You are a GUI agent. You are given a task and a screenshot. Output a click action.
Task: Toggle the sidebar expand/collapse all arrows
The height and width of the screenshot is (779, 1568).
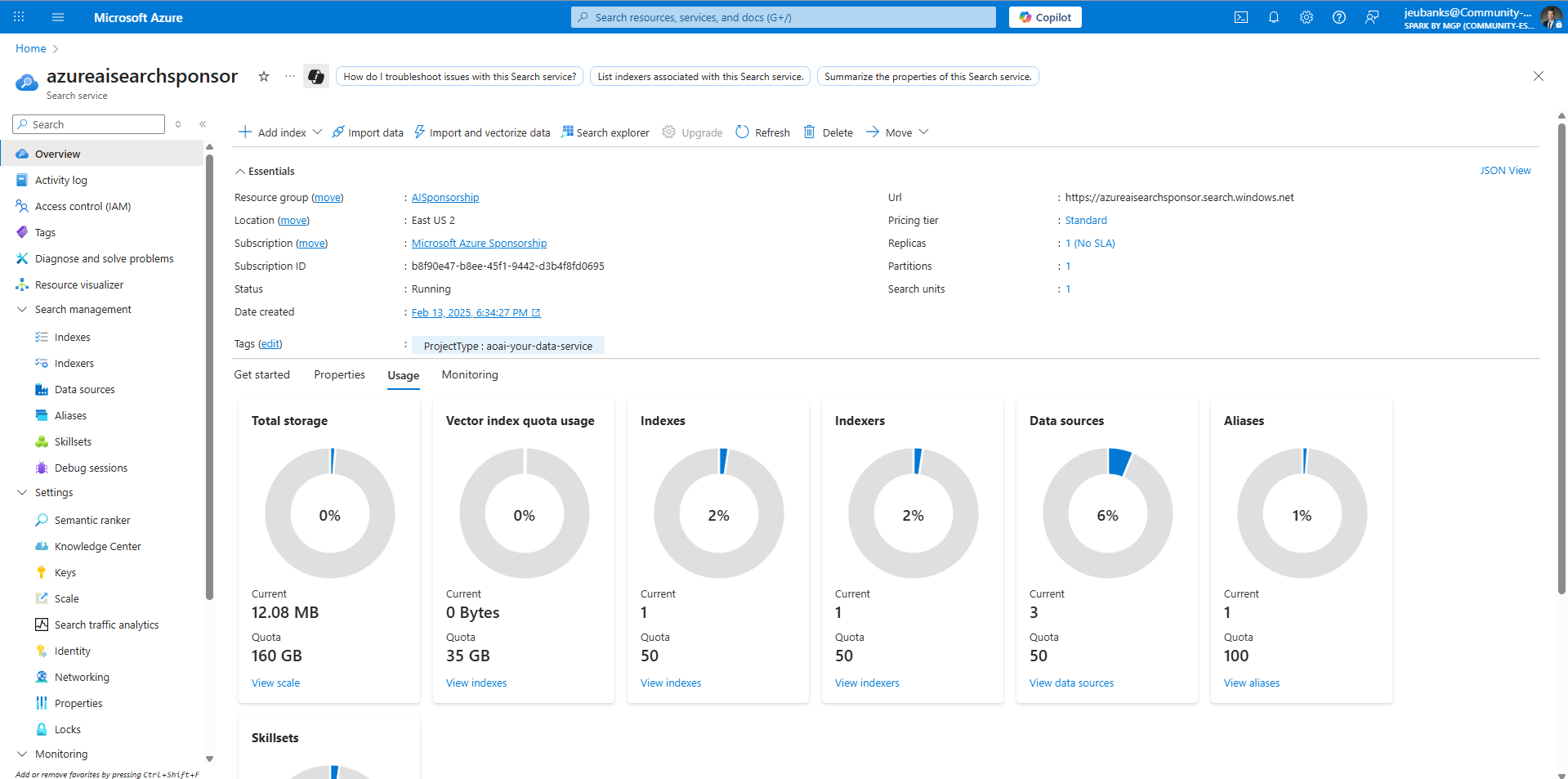point(178,124)
